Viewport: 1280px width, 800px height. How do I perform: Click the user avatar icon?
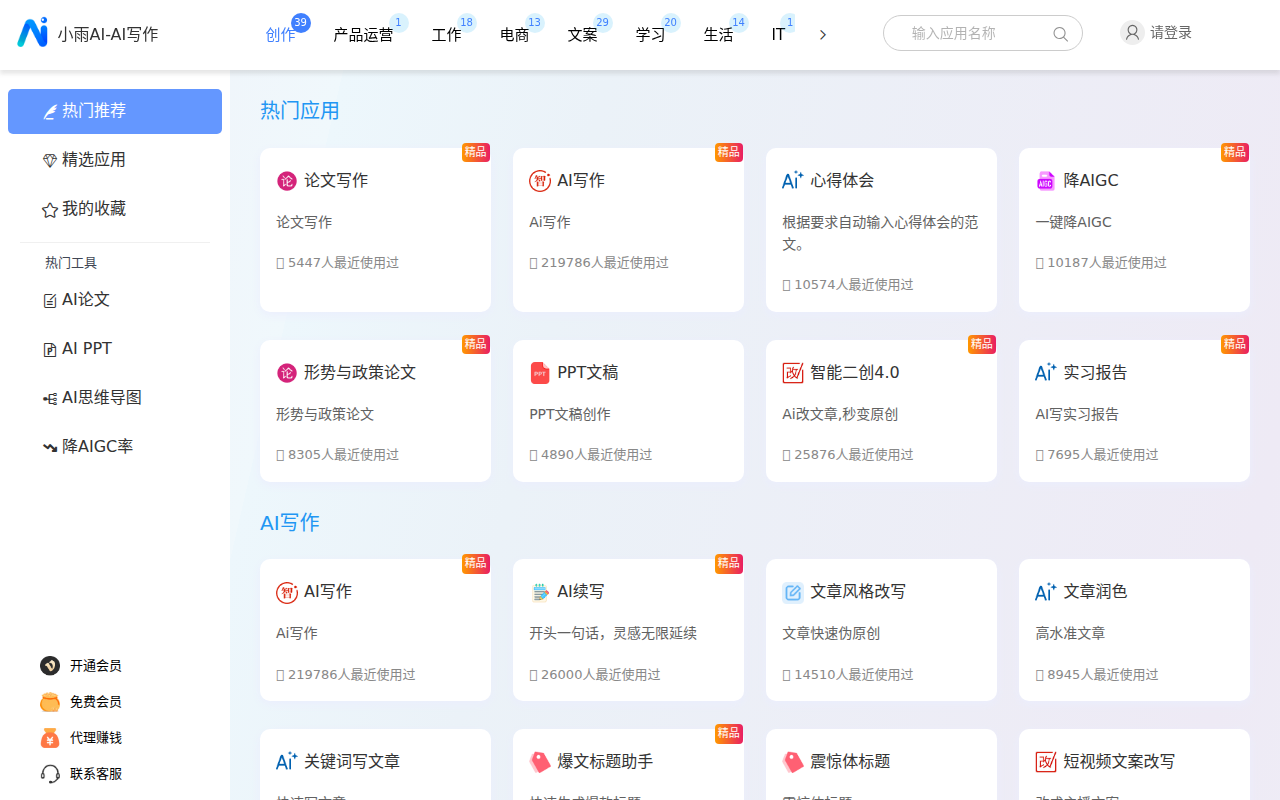(1132, 33)
